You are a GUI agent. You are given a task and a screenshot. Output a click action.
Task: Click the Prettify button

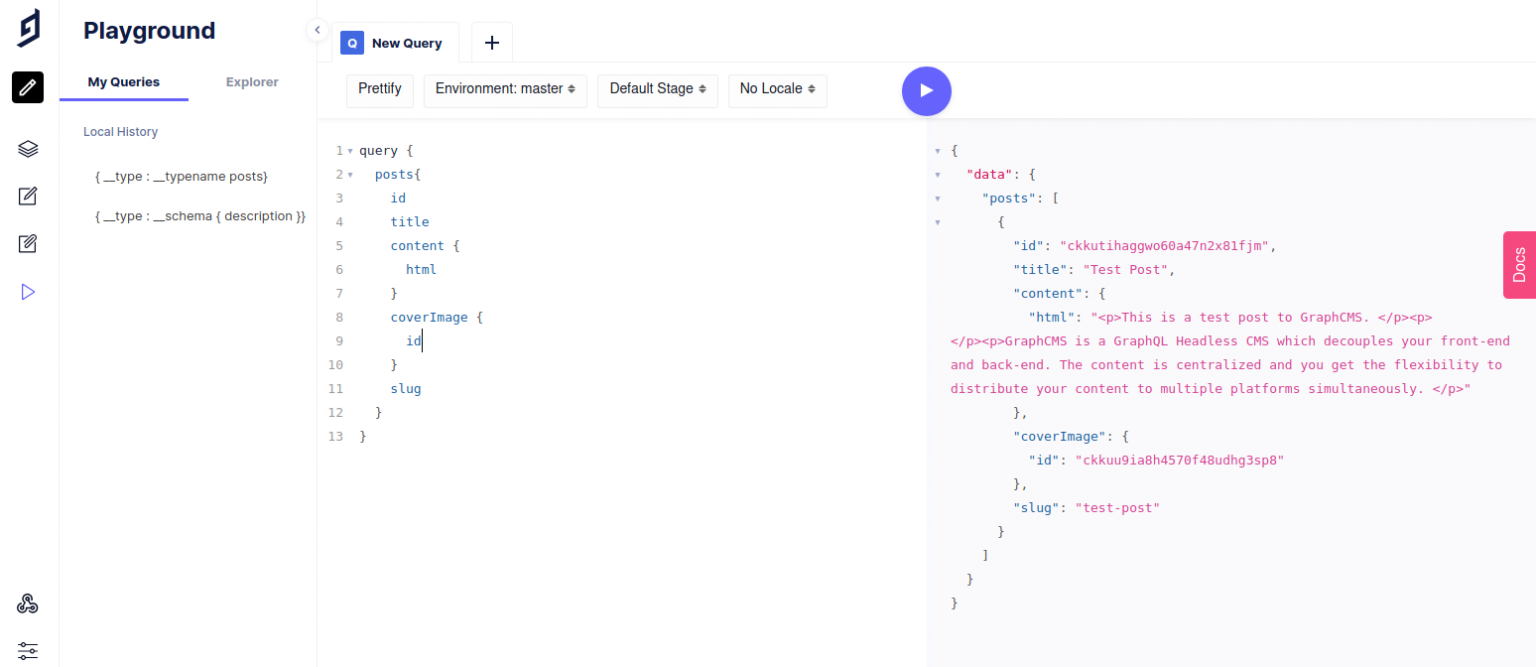(x=379, y=89)
